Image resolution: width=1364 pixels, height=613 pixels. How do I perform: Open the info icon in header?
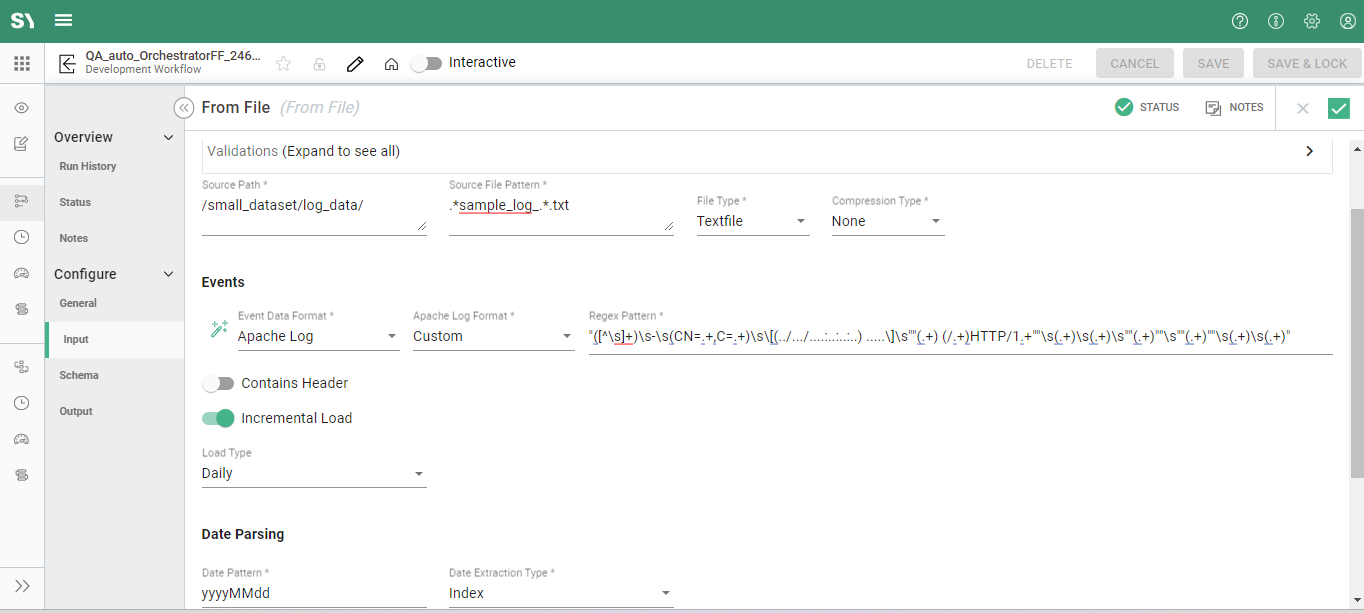(x=1276, y=21)
